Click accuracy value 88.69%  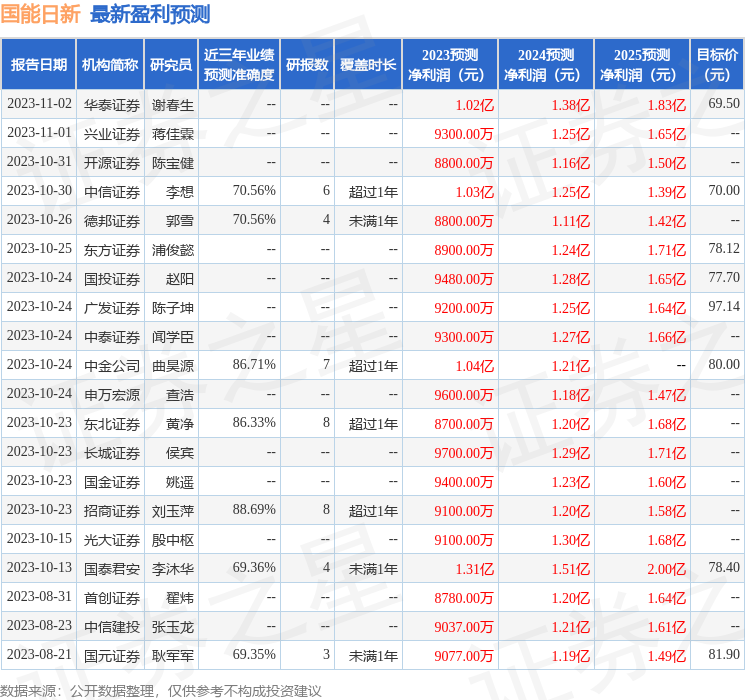pos(254,509)
